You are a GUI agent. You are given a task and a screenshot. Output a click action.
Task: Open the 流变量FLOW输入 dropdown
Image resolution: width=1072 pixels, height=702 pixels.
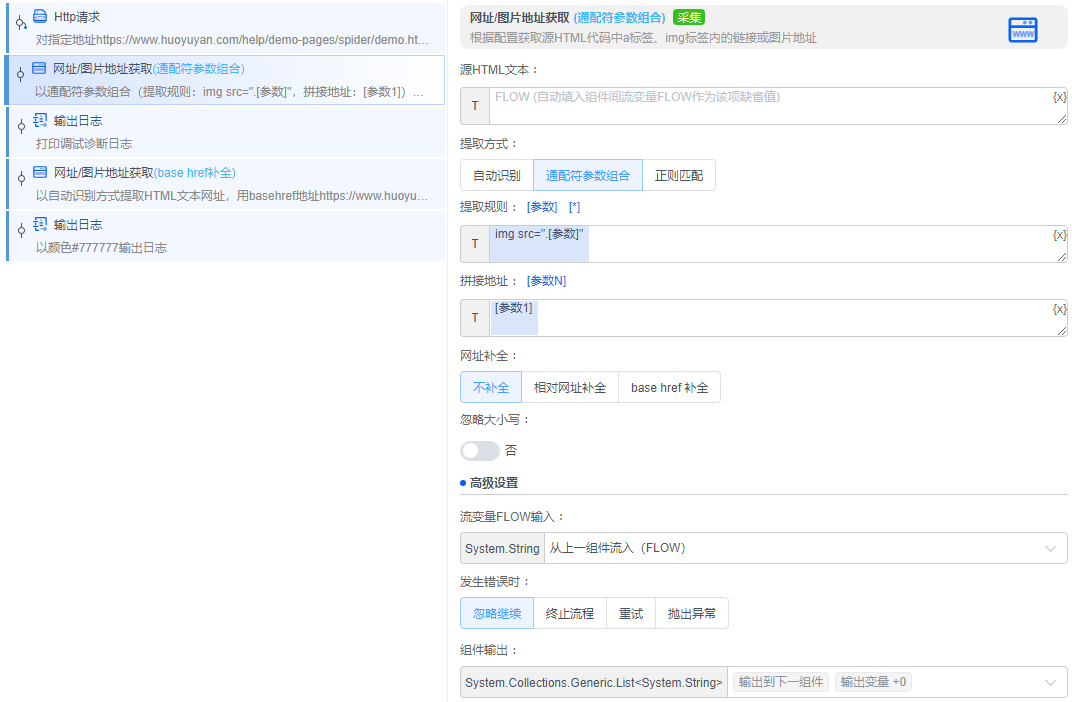1050,548
